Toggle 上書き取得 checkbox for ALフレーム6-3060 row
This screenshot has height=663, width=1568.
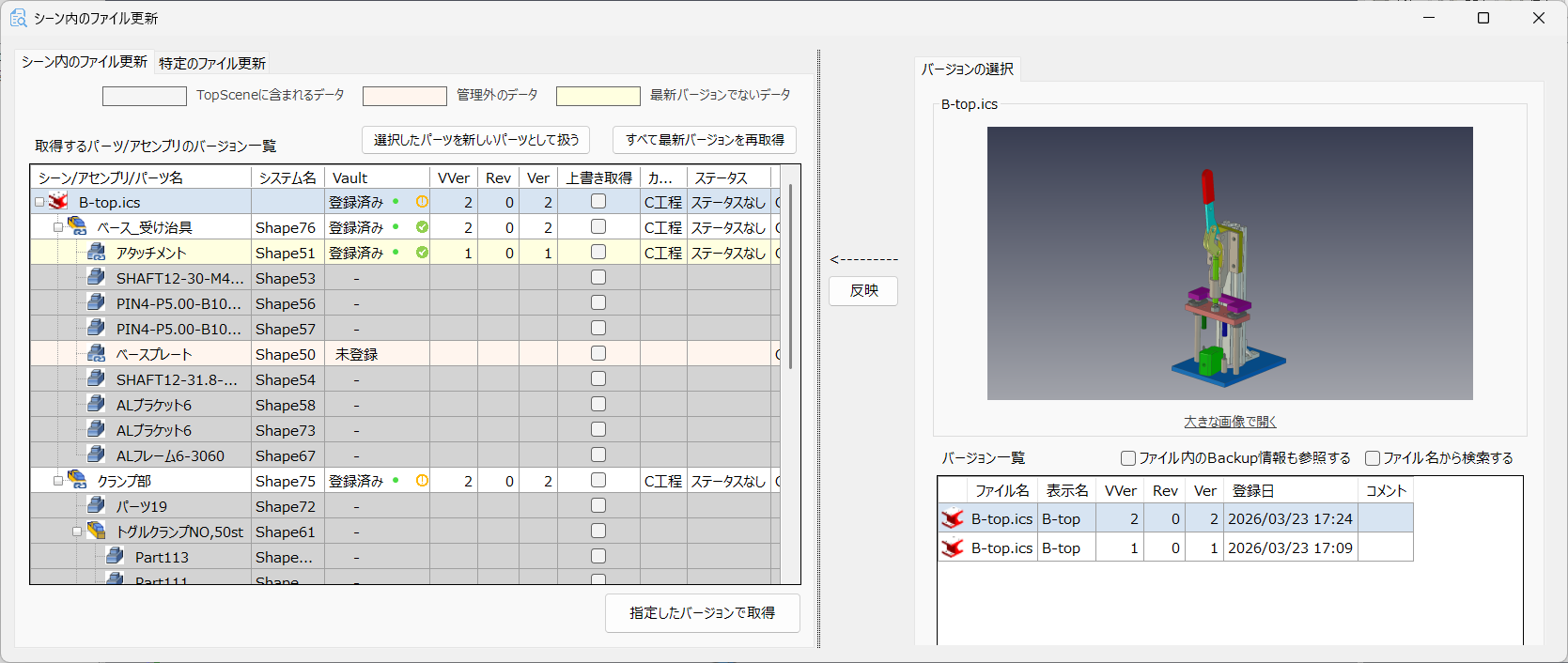[598, 455]
